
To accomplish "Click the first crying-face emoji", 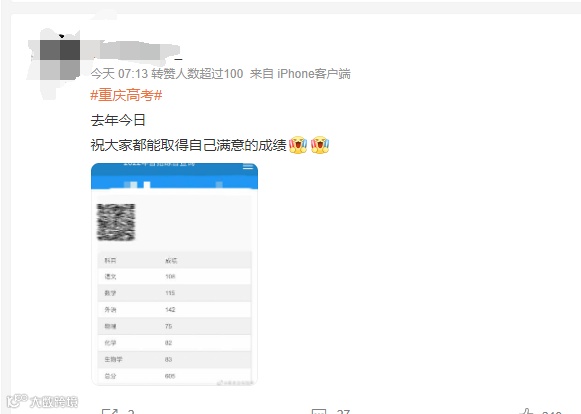I will click(x=298, y=145).
